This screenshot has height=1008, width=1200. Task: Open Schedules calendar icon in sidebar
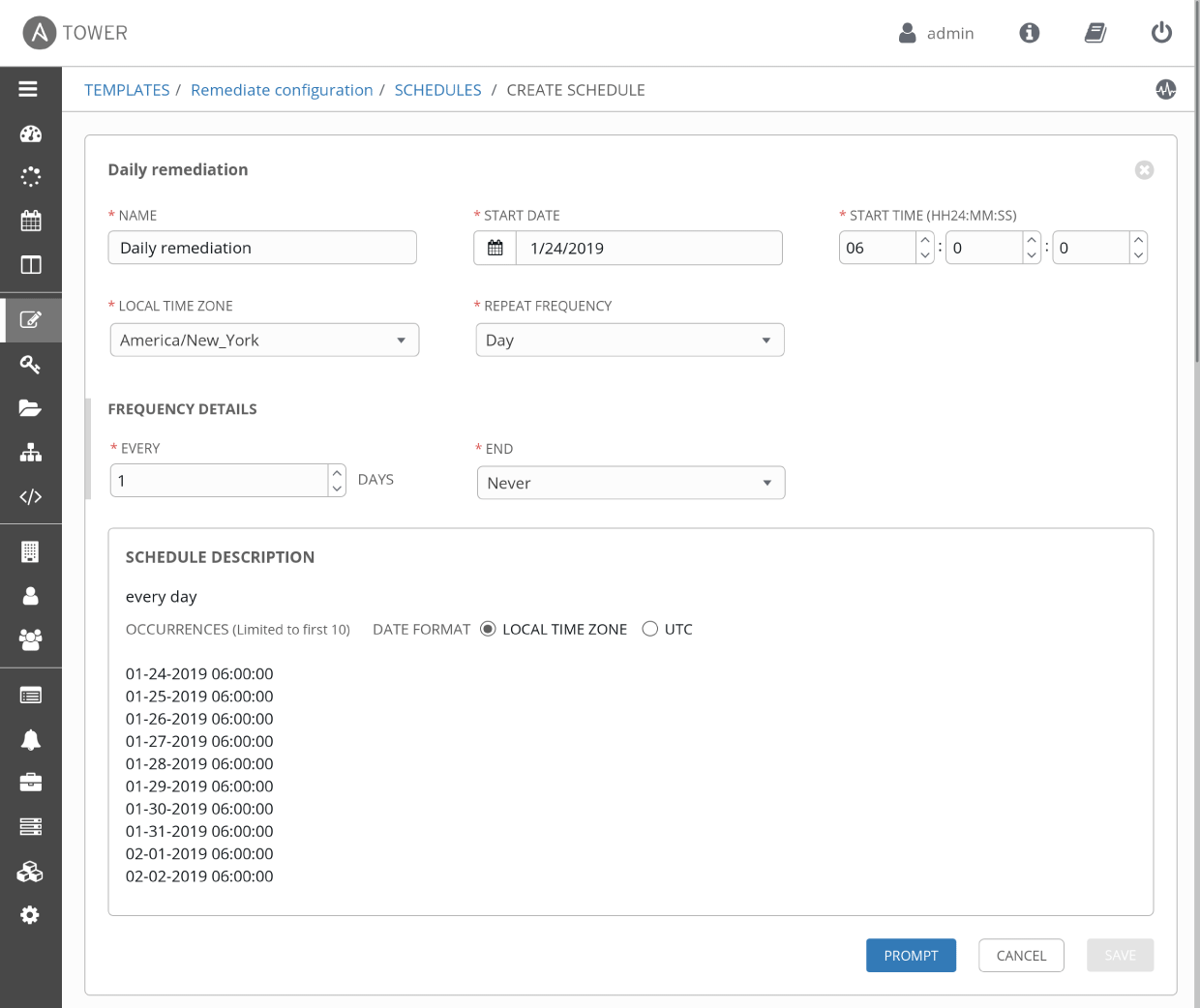tap(31, 221)
